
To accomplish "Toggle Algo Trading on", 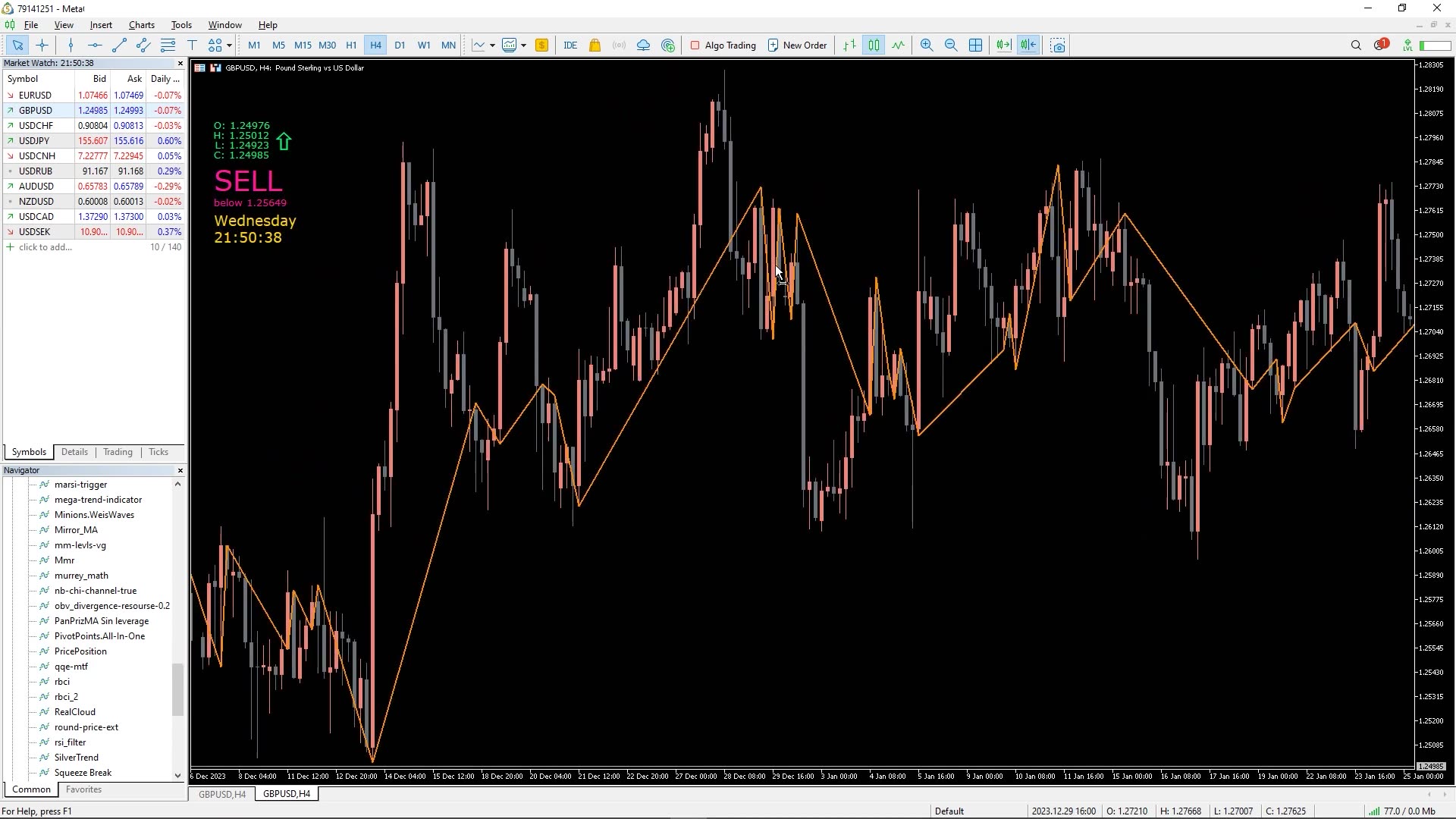I will (723, 45).
